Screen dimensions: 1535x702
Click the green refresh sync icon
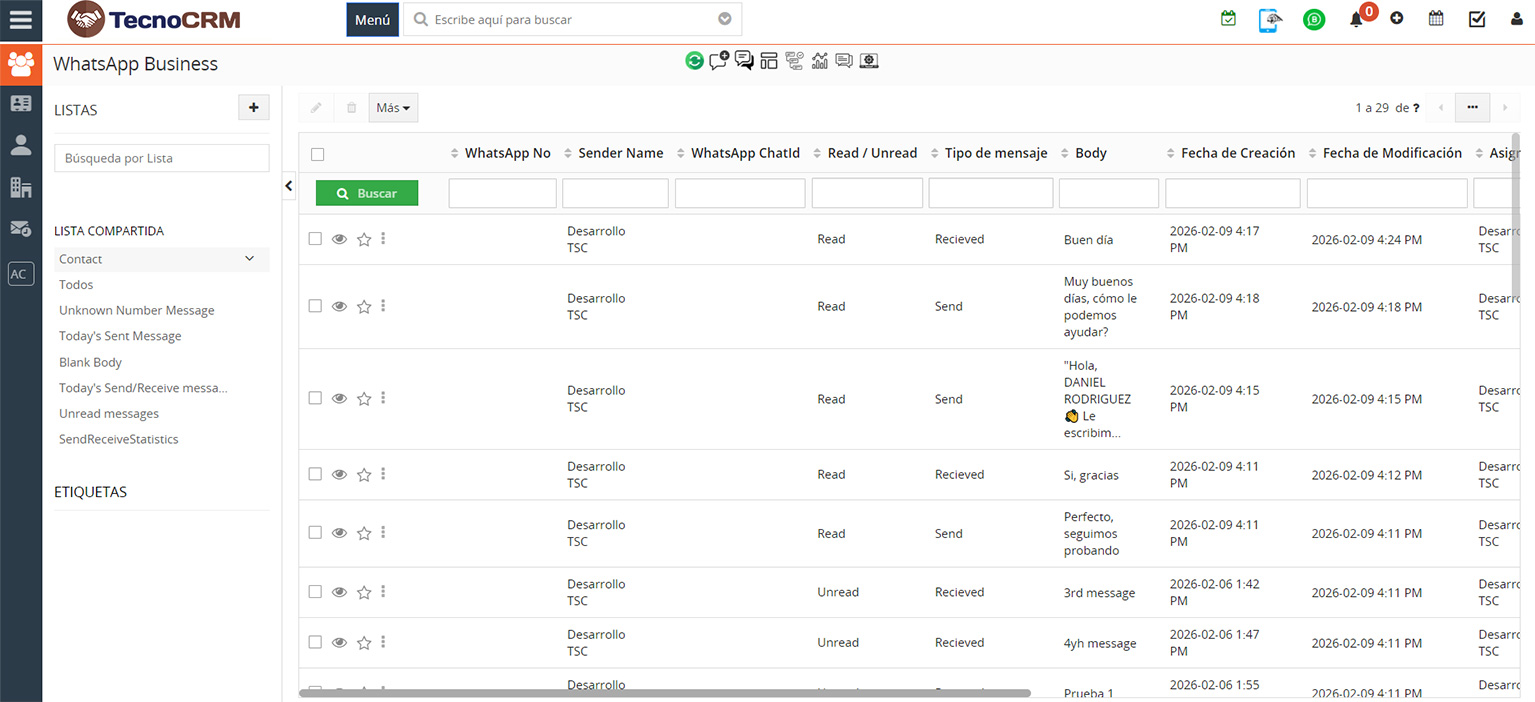[x=694, y=61]
